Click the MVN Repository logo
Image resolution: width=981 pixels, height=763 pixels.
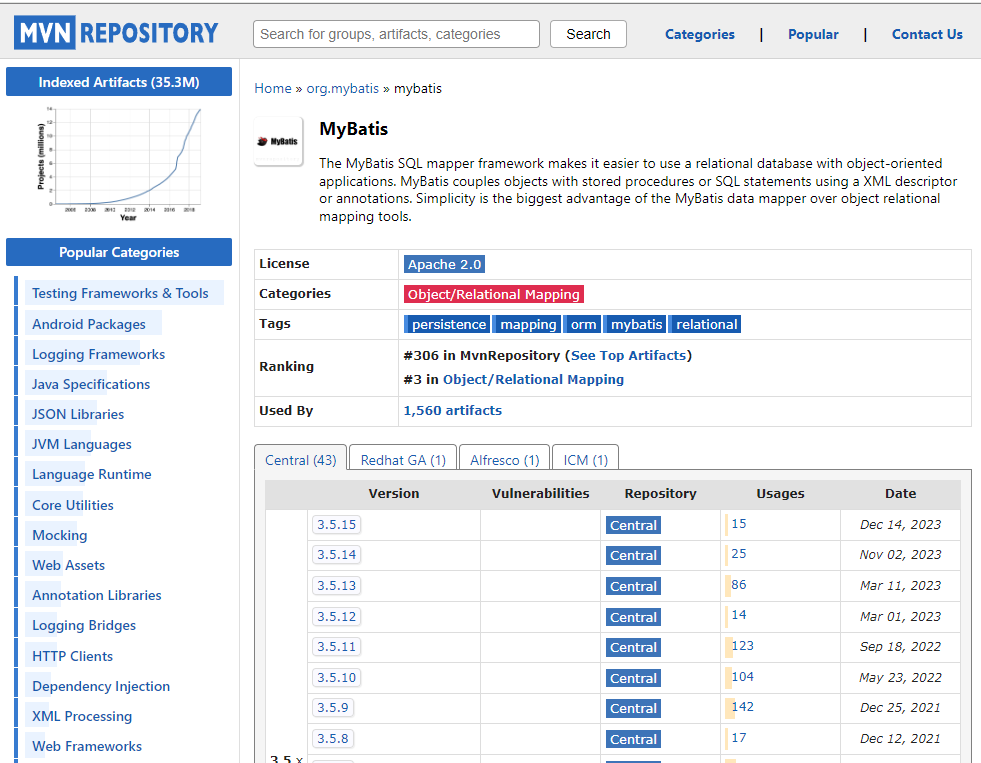pyautogui.click(x=116, y=33)
